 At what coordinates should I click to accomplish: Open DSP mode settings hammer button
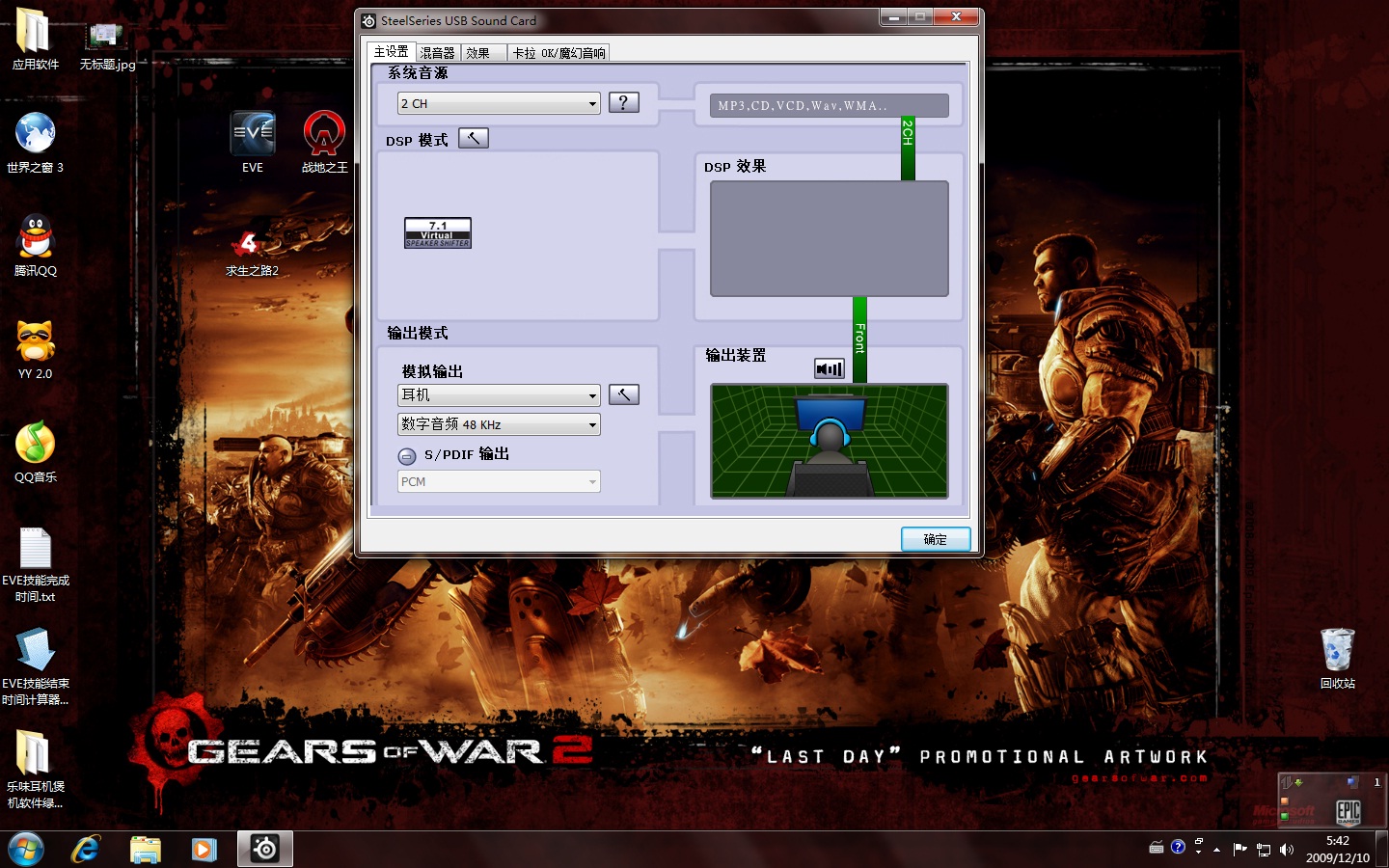(474, 138)
